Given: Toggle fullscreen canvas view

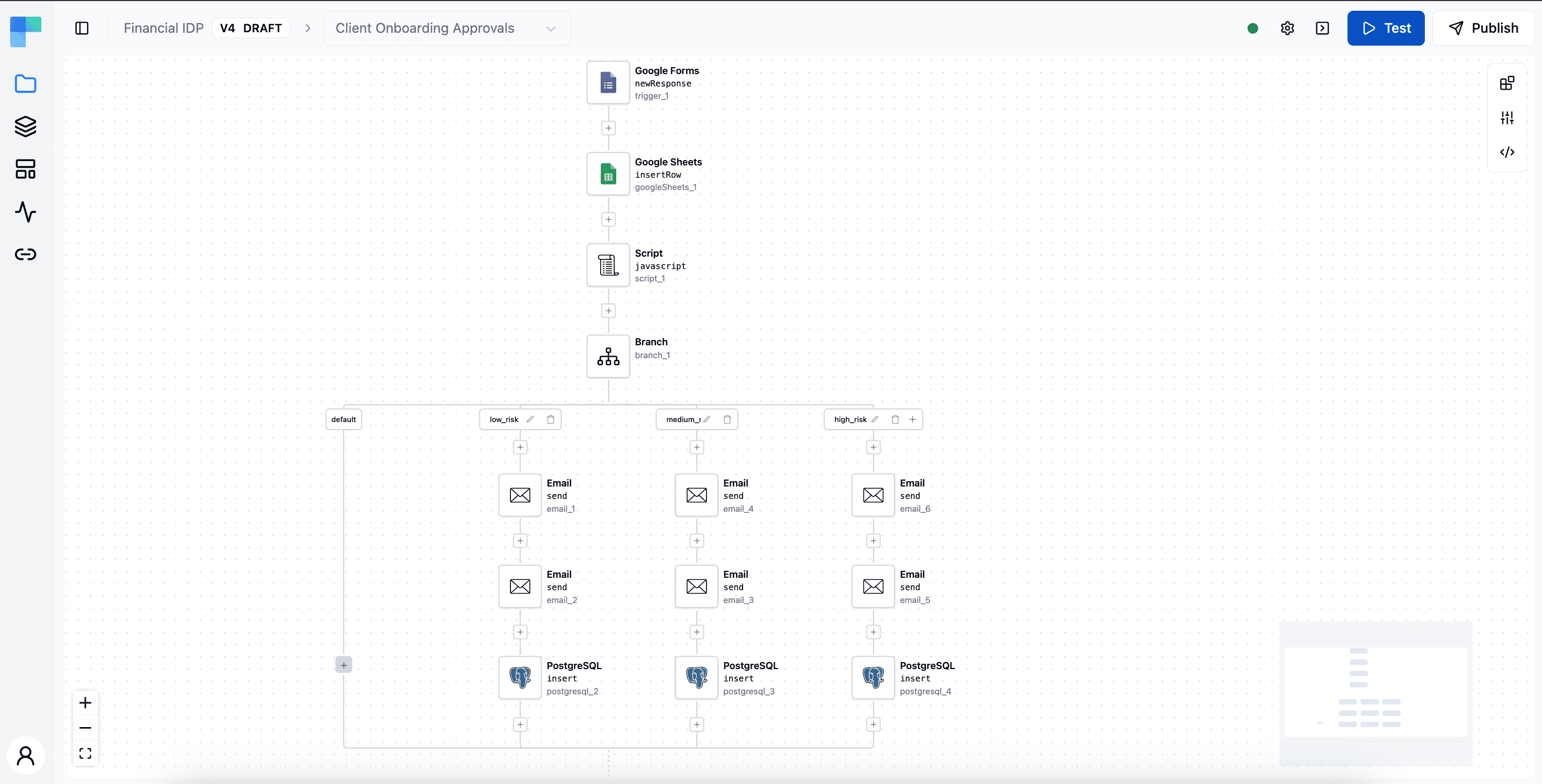Looking at the screenshot, I should [x=85, y=753].
